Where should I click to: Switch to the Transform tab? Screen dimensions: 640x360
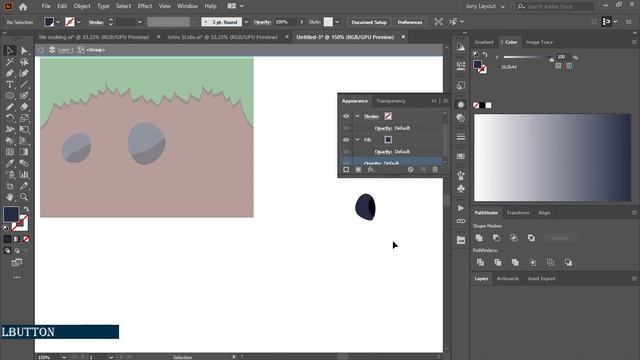(x=518, y=213)
